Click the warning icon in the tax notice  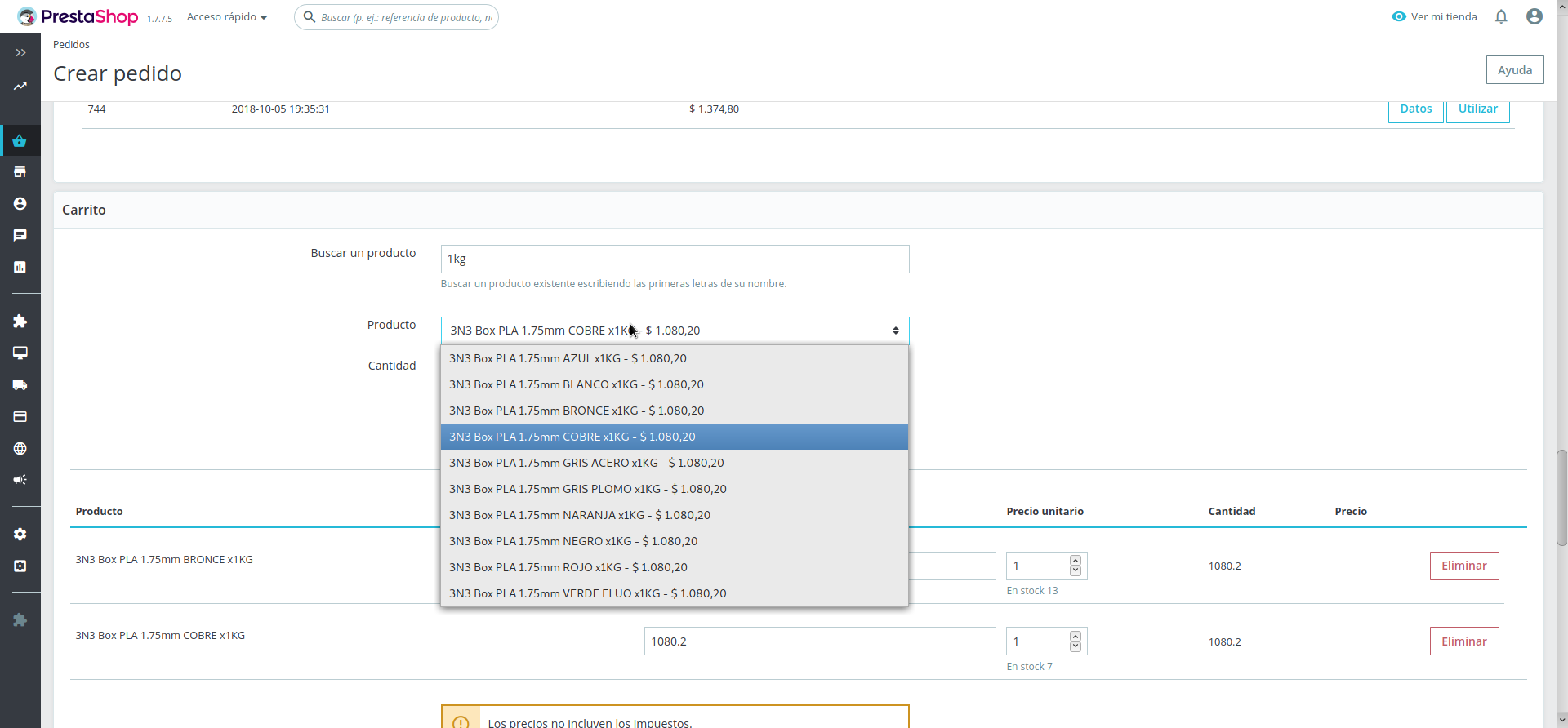point(461,721)
